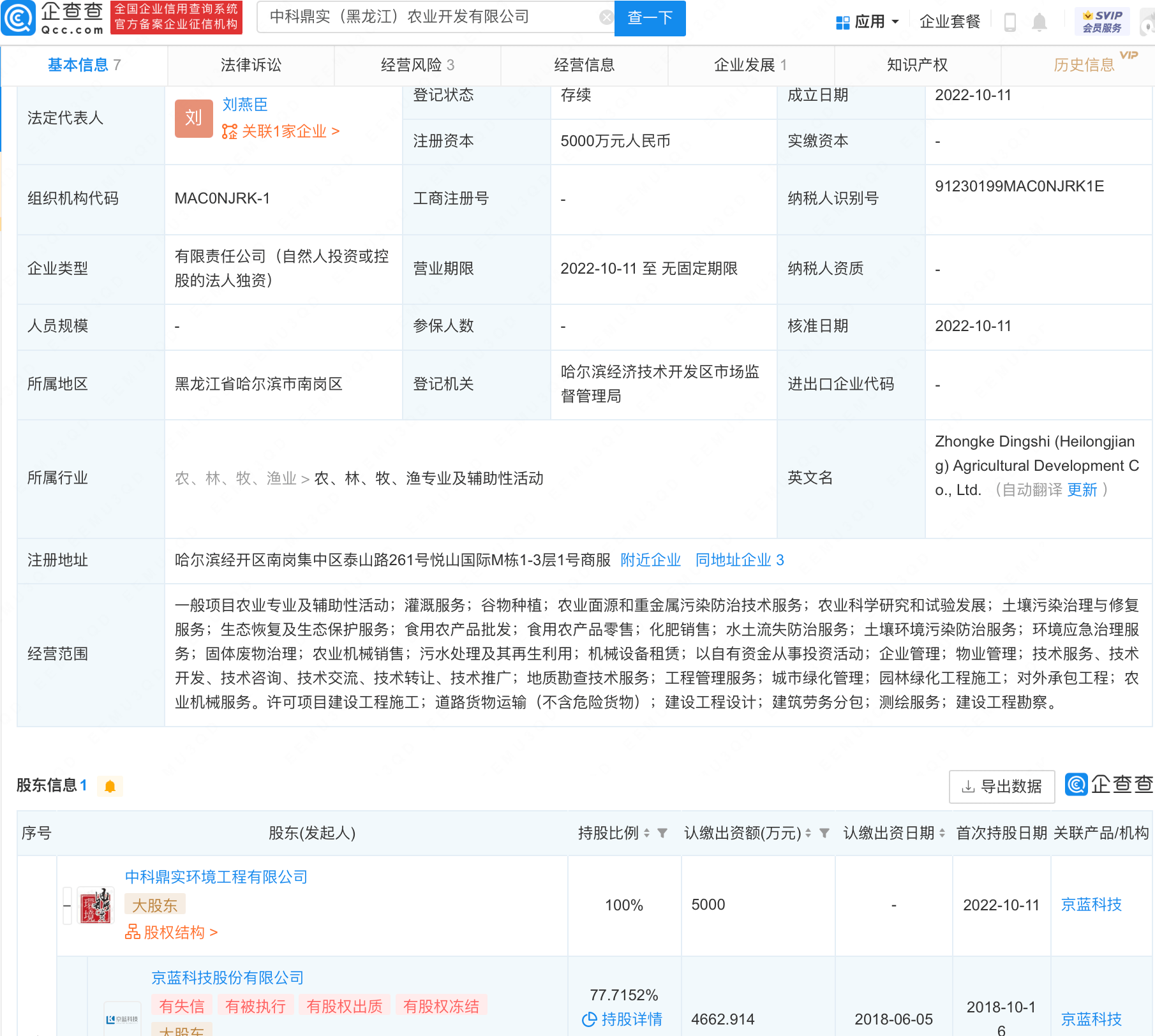1155x1036 pixels.
Task: Click 导出数据 export button
Action: pyautogui.click(x=1002, y=787)
